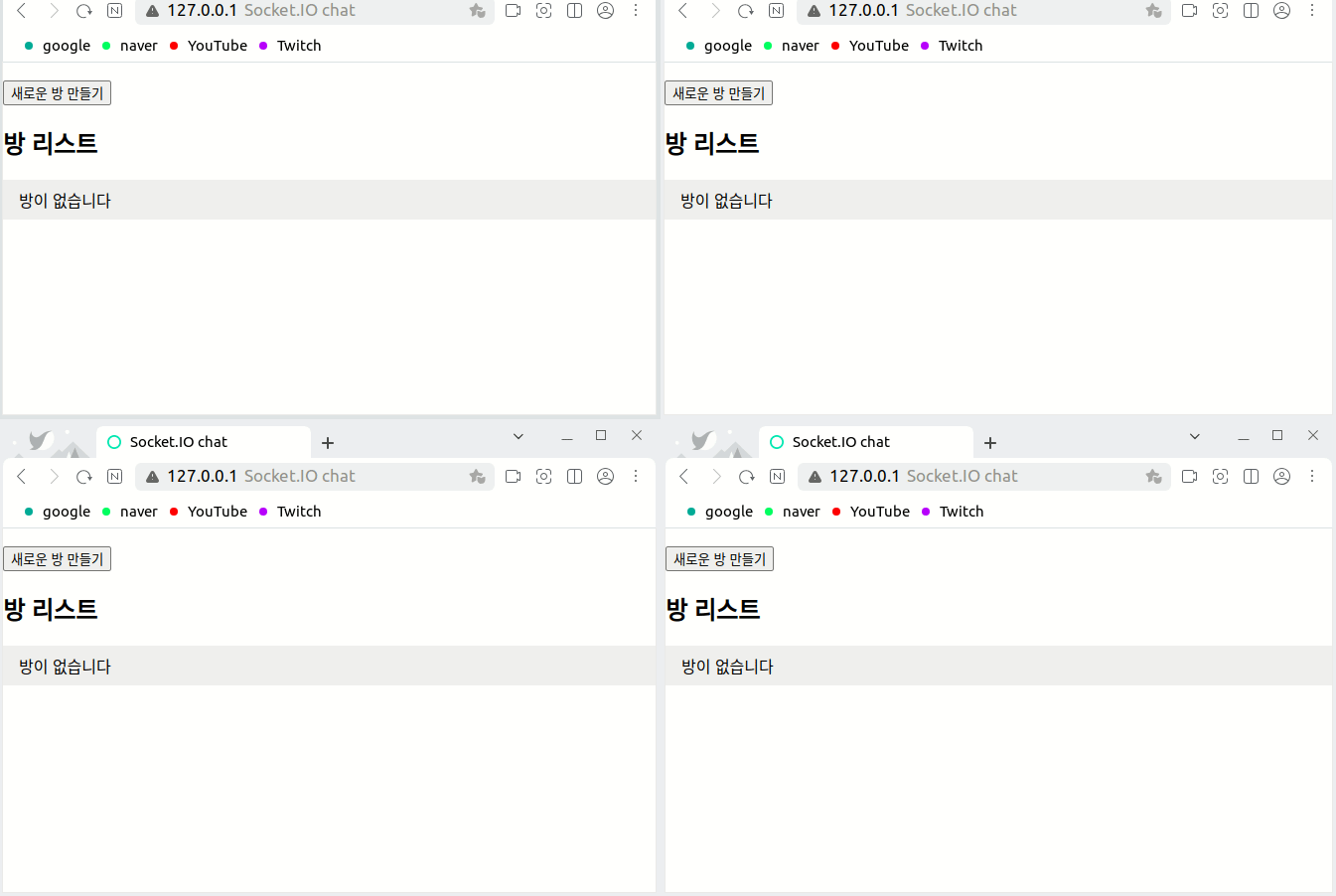1336x896 pixels.
Task: Click video capture icon in top-right window
Action: click(x=1189, y=11)
